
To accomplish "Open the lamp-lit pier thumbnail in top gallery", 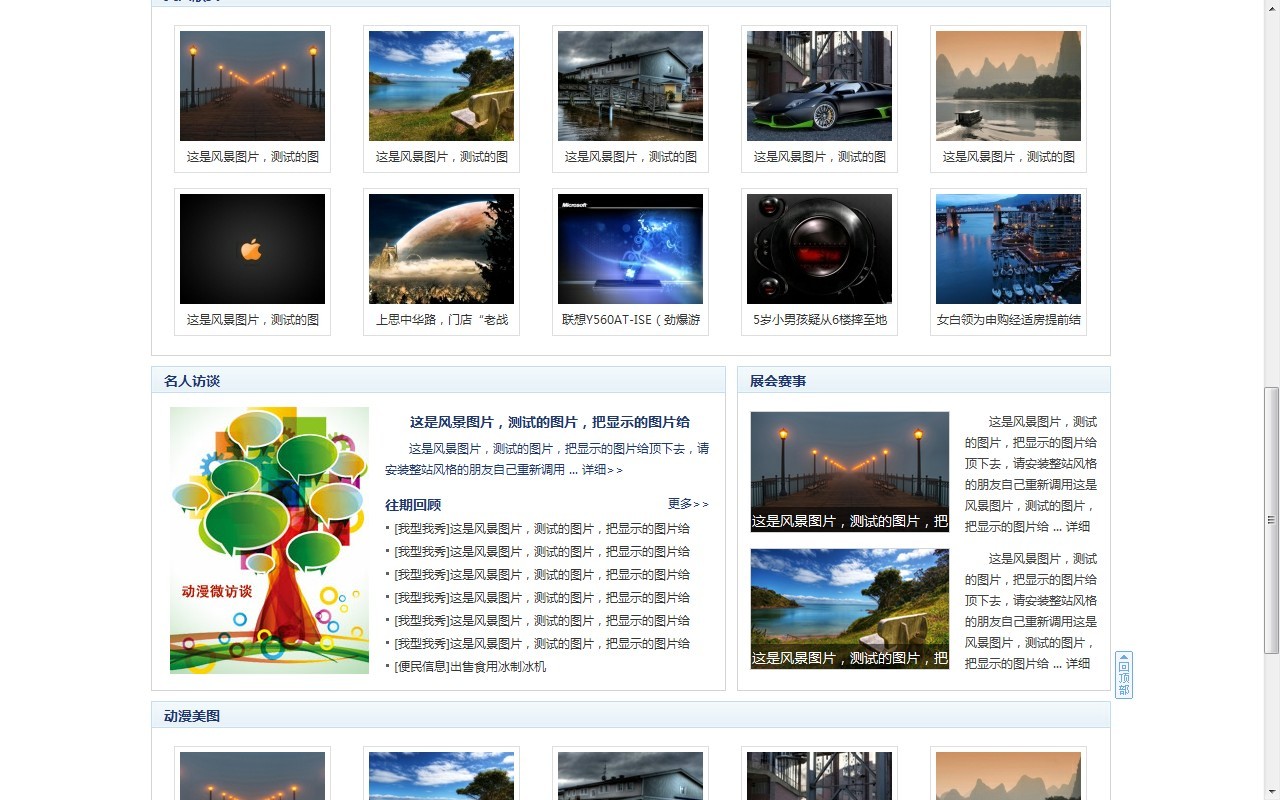I will tap(252, 86).
